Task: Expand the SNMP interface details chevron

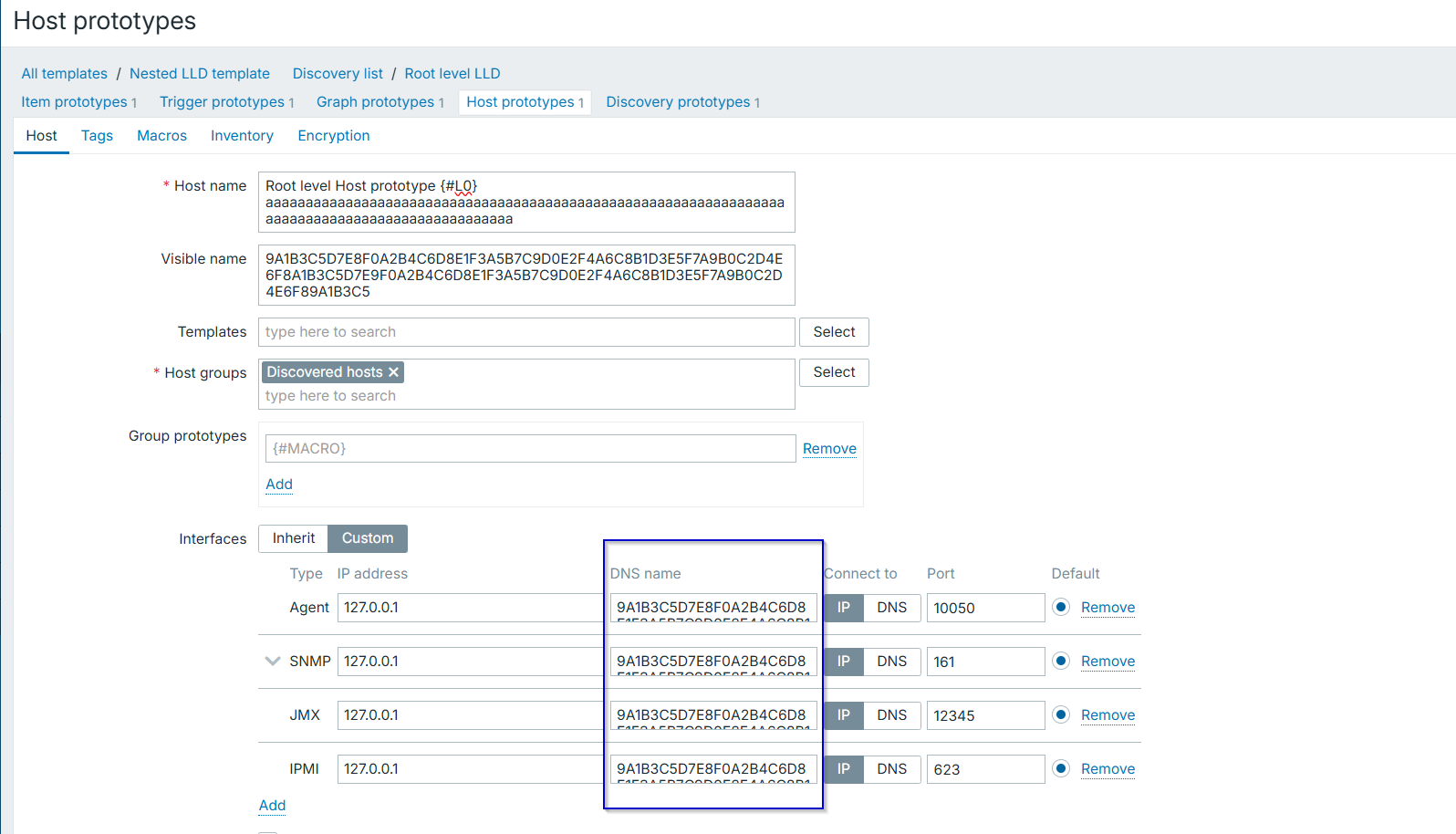Action: 272,662
